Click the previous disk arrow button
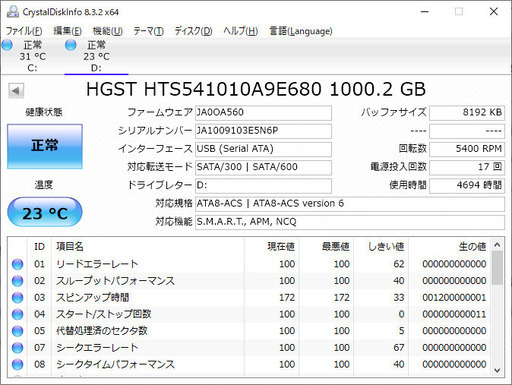The height and width of the screenshot is (385, 512). (16, 91)
